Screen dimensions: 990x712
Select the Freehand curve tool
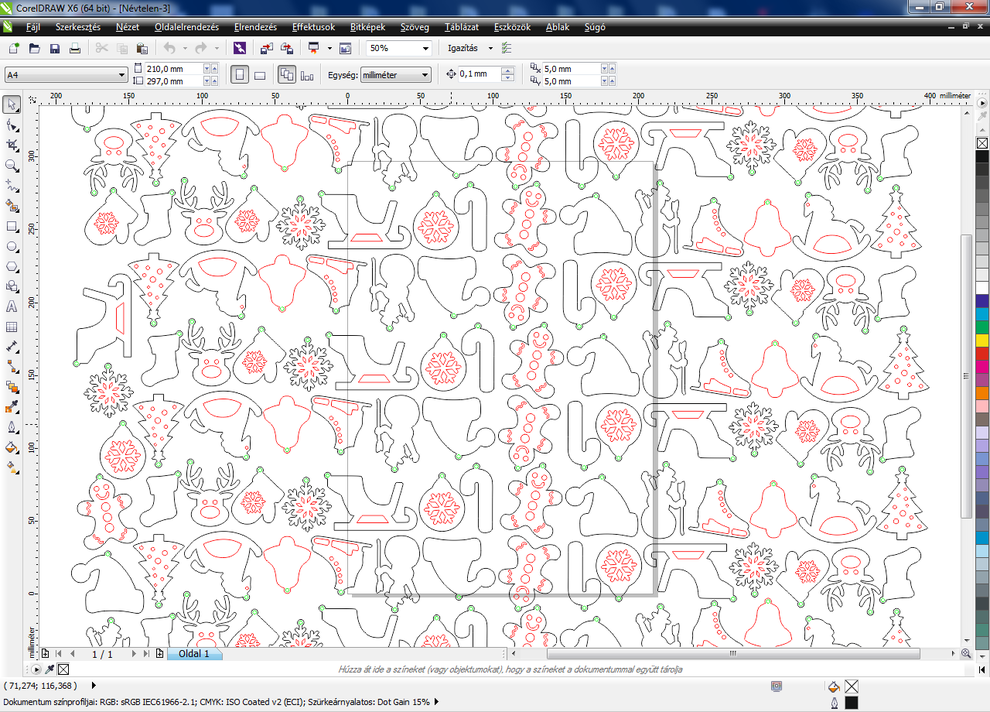click(11, 186)
